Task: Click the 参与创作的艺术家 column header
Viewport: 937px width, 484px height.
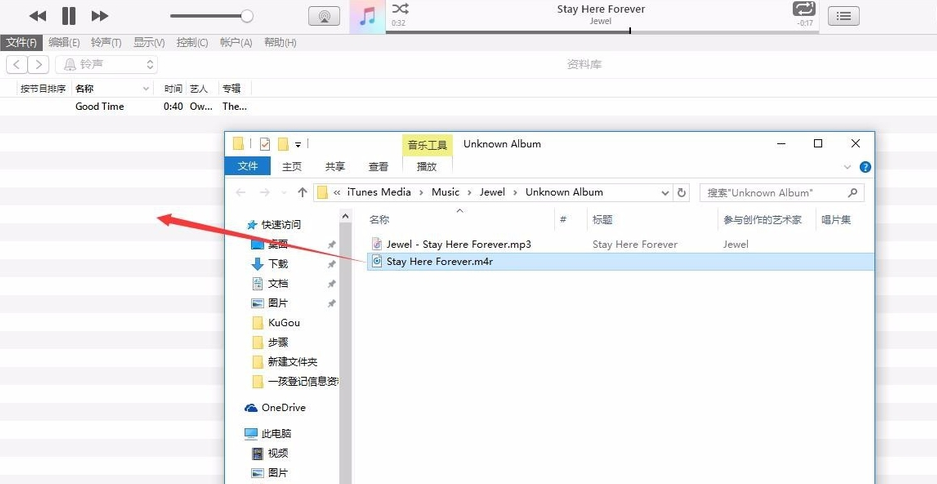Action: pos(763,220)
